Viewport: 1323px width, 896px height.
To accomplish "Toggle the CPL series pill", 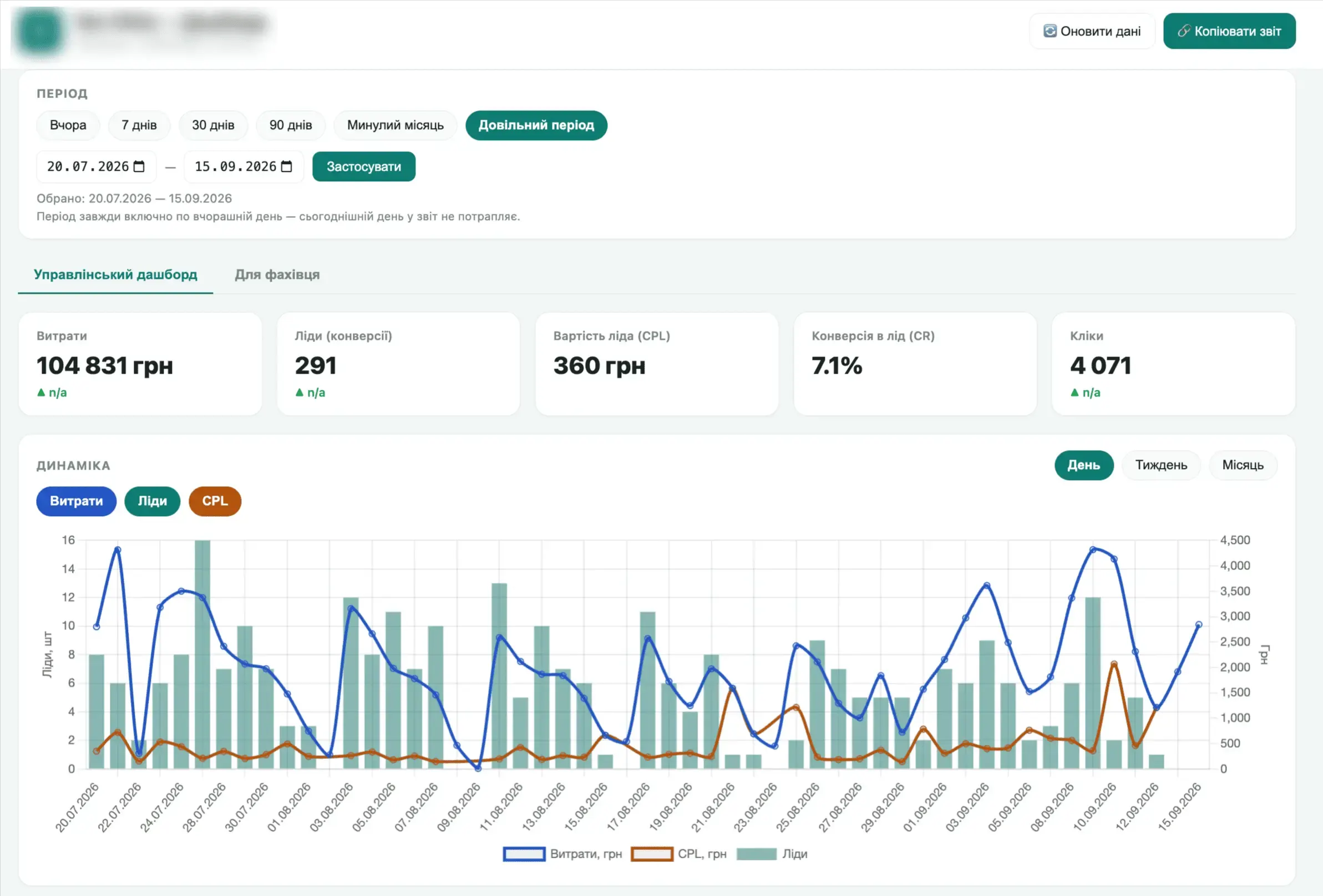I will coord(215,501).
